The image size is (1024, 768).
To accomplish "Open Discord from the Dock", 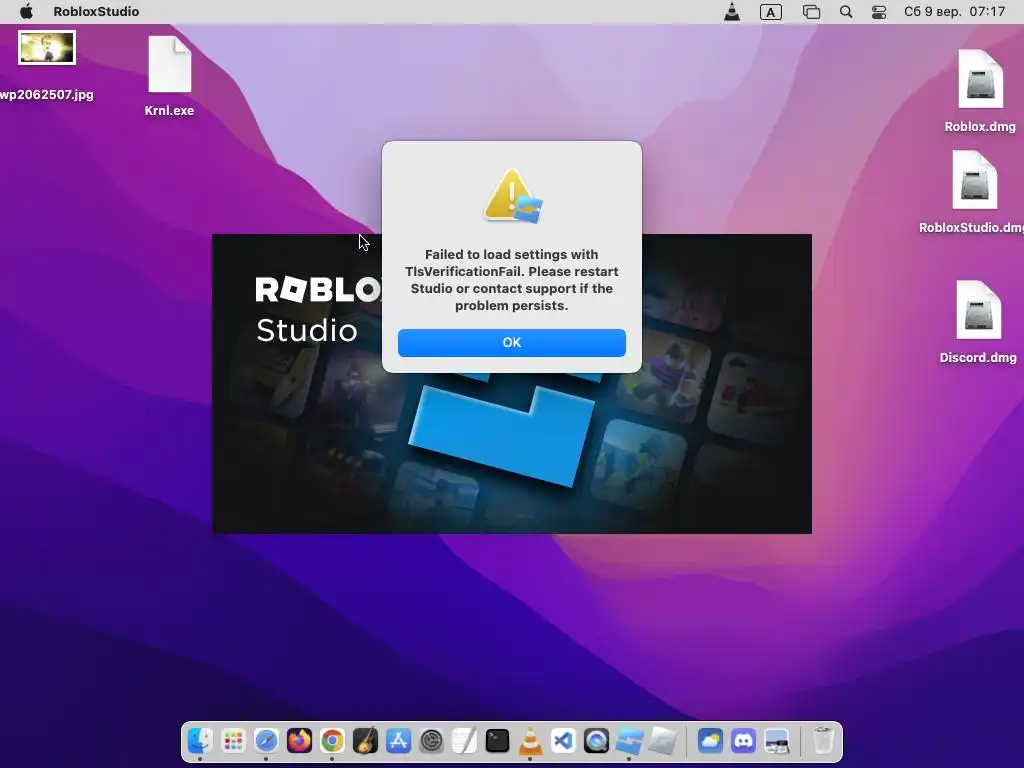I will tap(743, 741).
